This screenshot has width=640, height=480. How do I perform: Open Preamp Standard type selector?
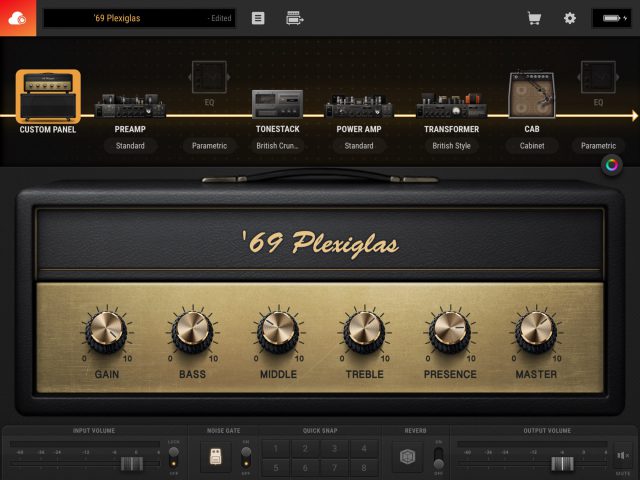pos(130,146)
